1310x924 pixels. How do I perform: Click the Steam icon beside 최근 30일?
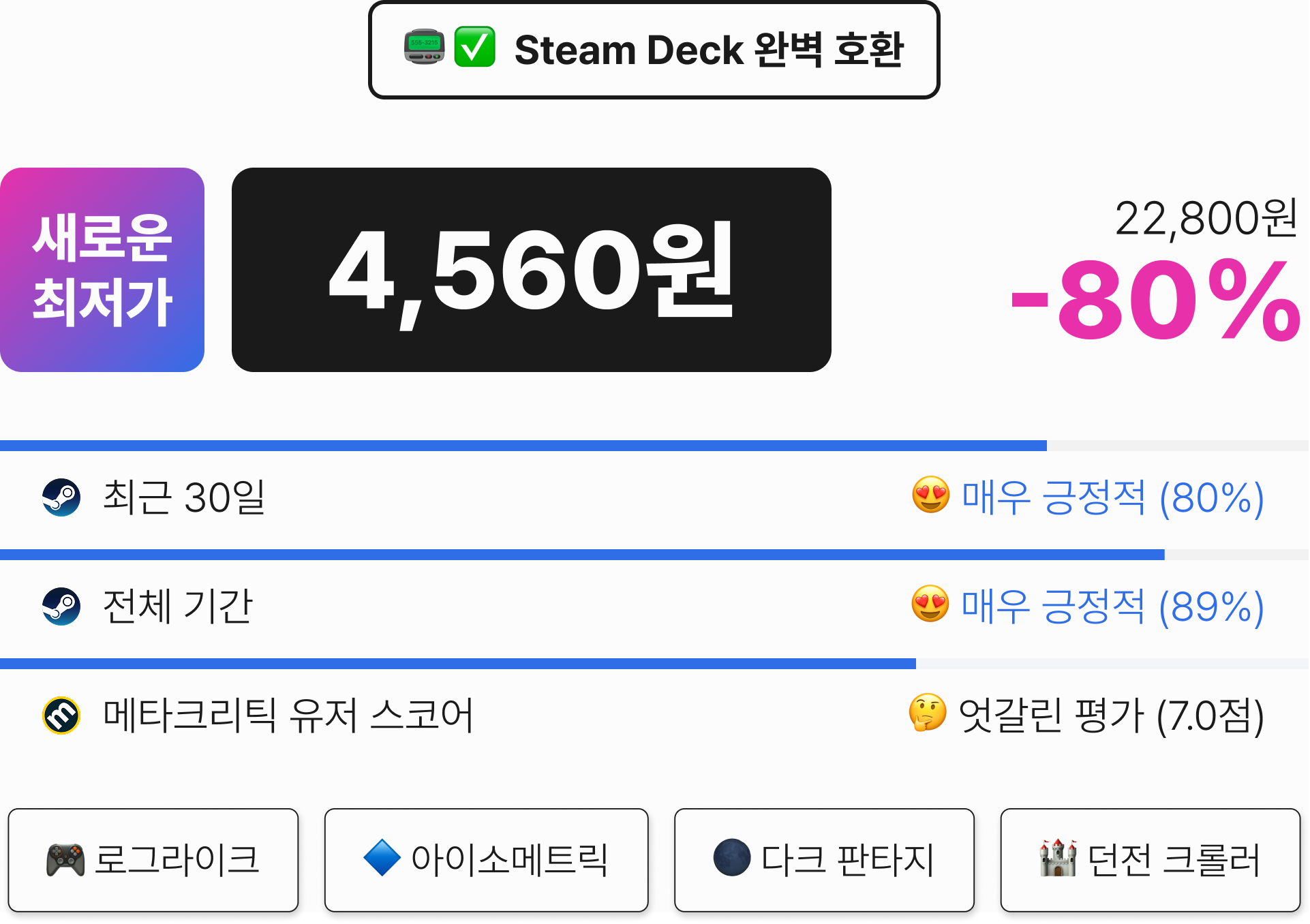pos(61,497)
